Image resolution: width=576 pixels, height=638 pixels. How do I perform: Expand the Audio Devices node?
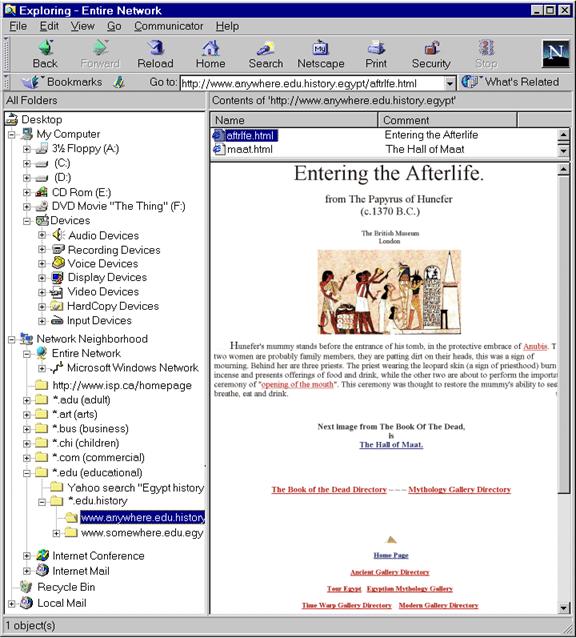point(42,235)
